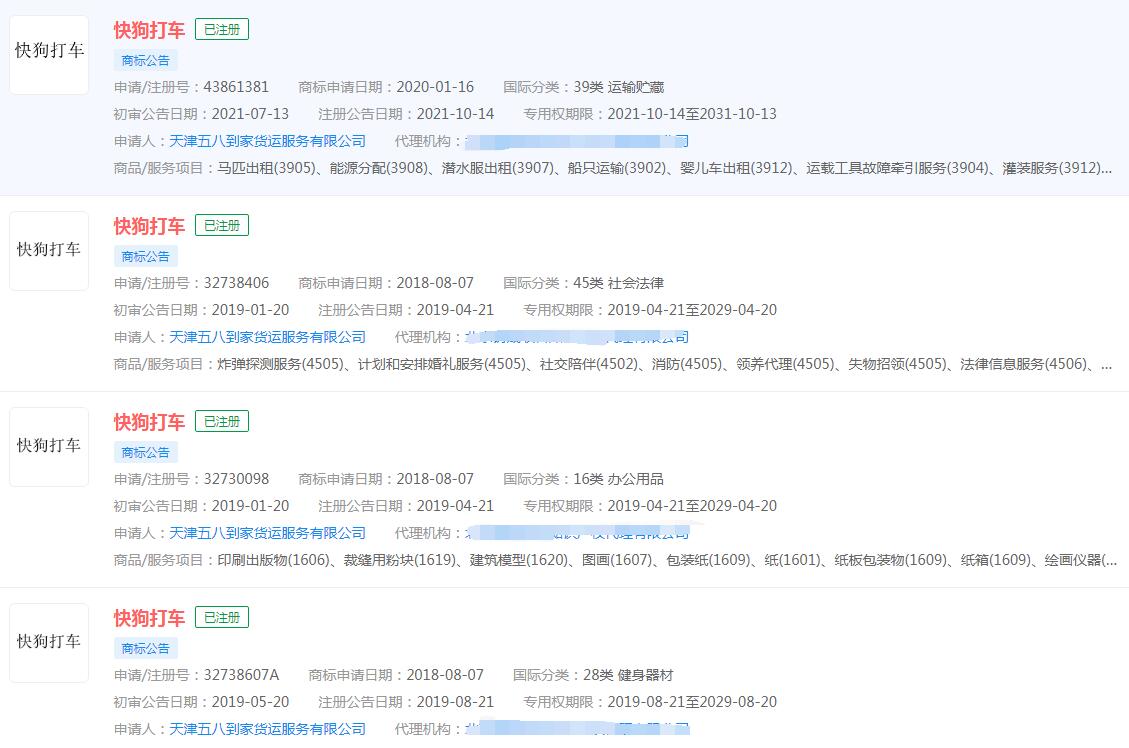Click service item 婴儿车出租(3912)
This screenshot has height=748, width=1129.
pyautogui.click(x=736, y=168)
